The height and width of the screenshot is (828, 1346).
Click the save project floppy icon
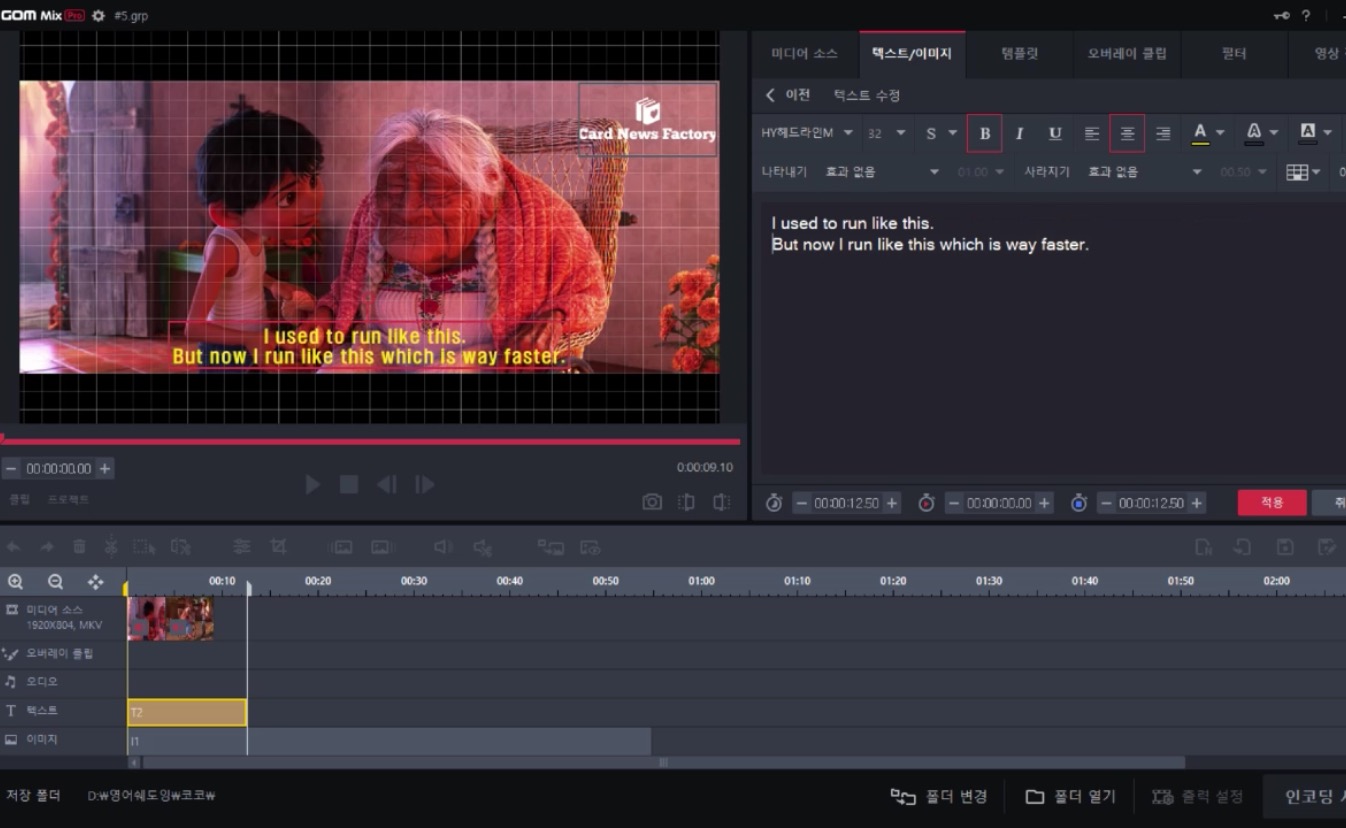1285,547
